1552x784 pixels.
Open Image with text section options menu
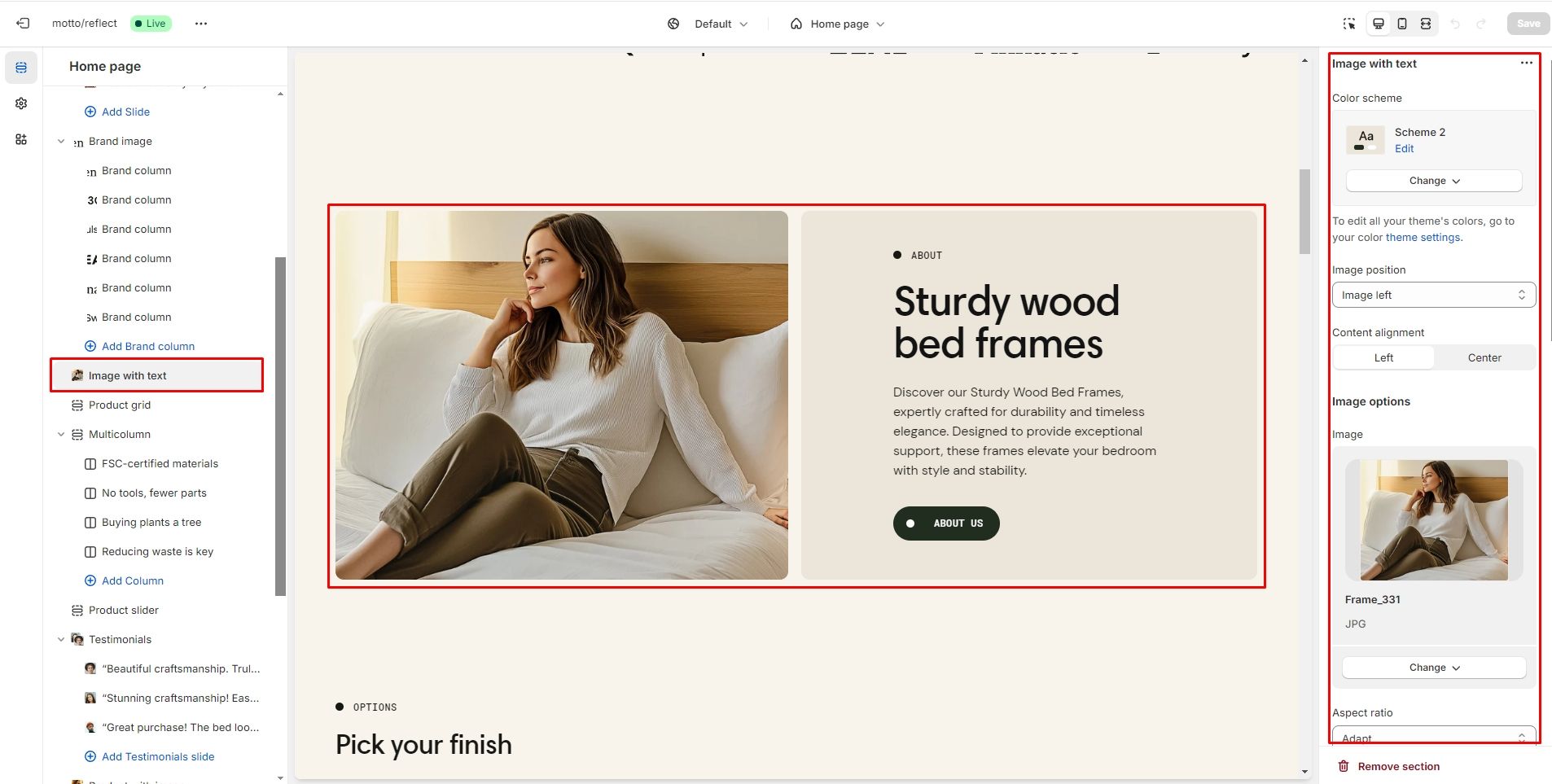[x=1526, y=64]
